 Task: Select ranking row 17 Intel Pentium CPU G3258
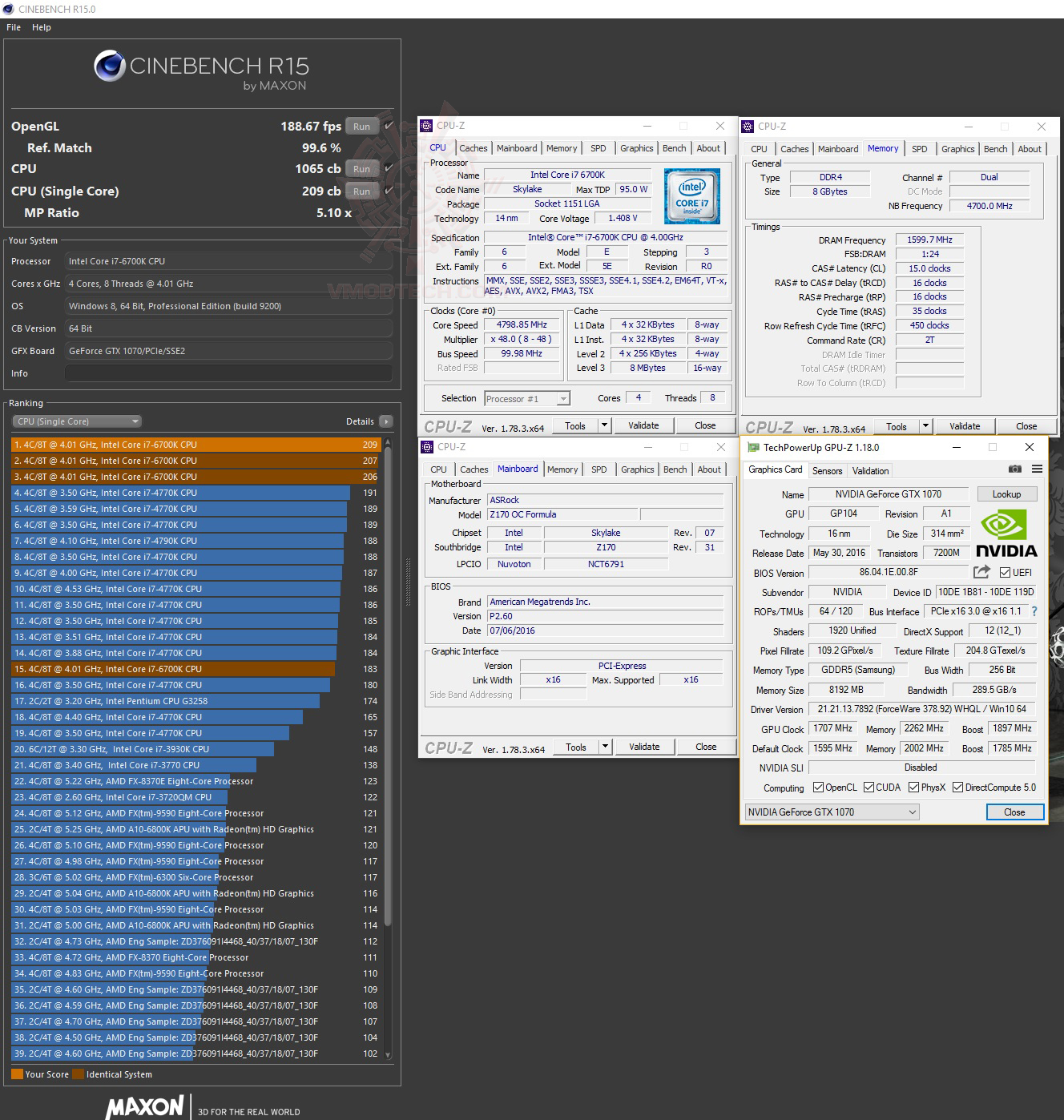[x=195, y=701]
